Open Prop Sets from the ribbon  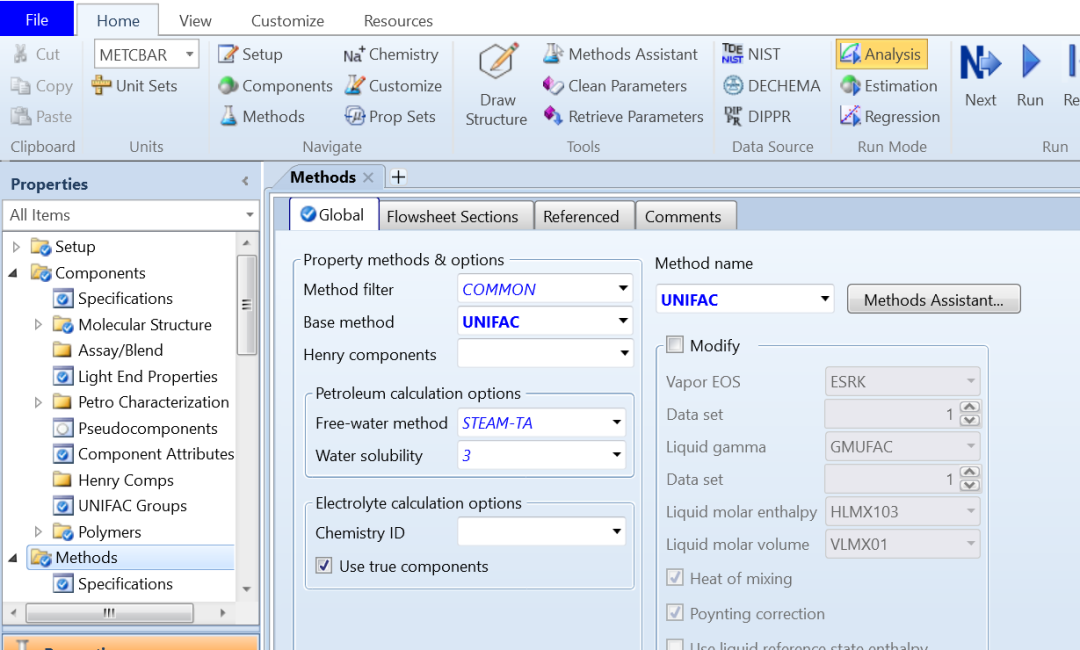coord(390,116)
